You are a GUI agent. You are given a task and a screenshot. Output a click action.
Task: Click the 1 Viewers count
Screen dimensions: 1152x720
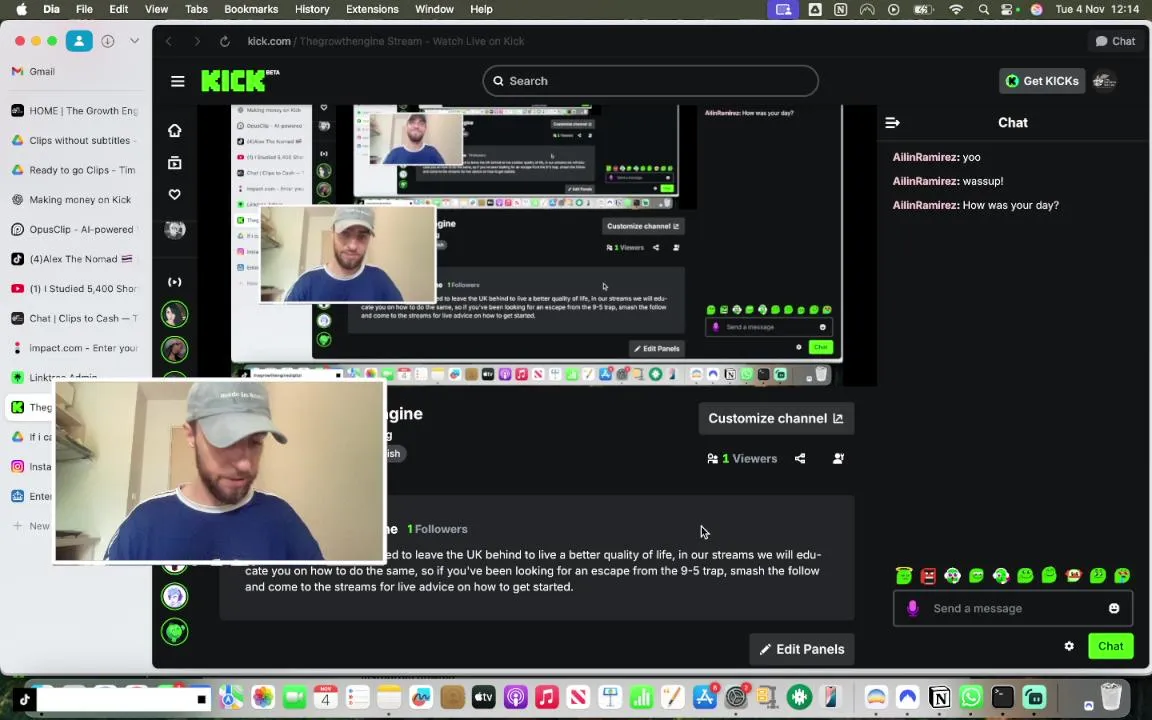(x=742, y=458)
